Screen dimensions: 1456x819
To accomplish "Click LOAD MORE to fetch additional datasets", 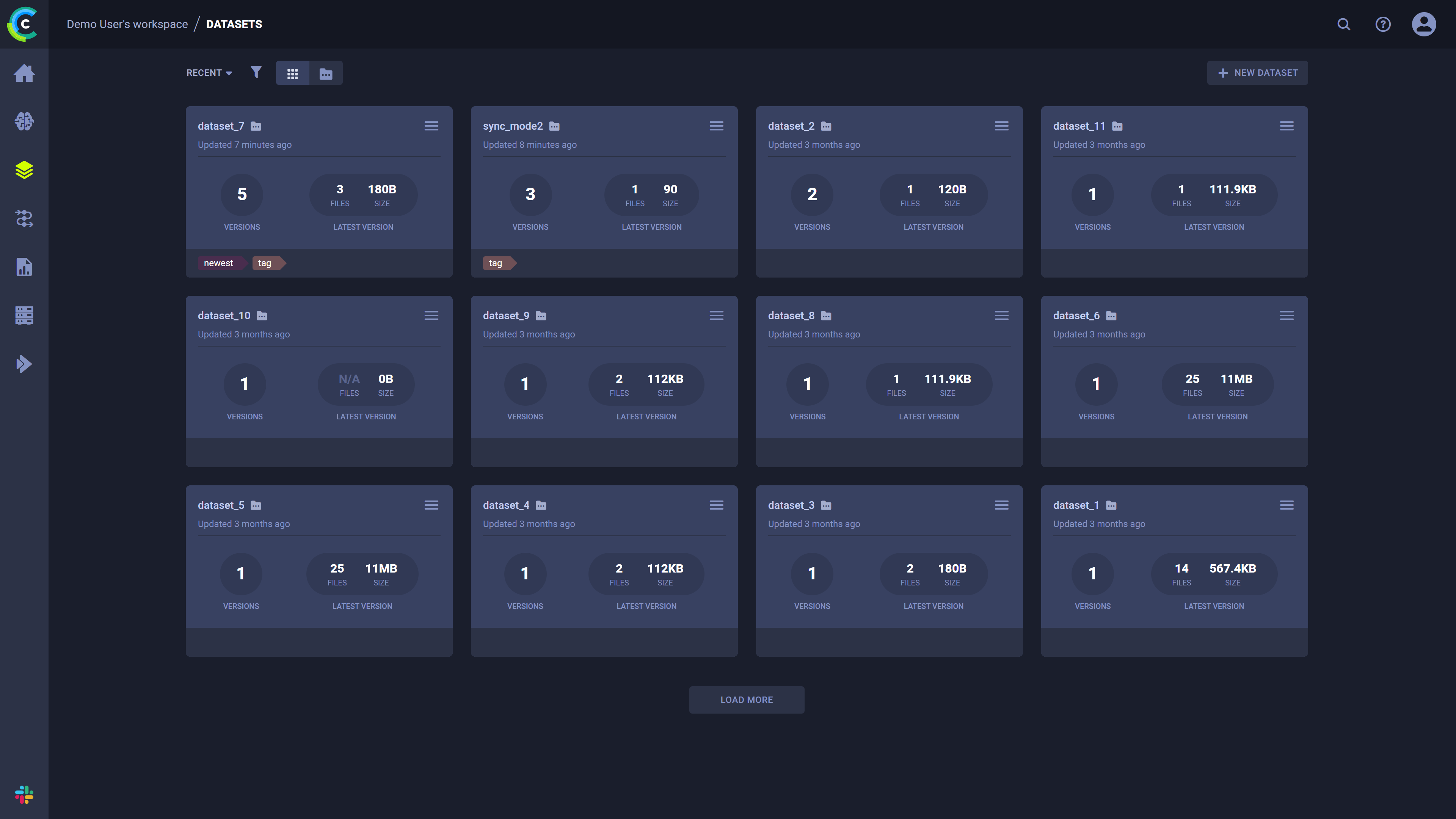I will point(746,700).
